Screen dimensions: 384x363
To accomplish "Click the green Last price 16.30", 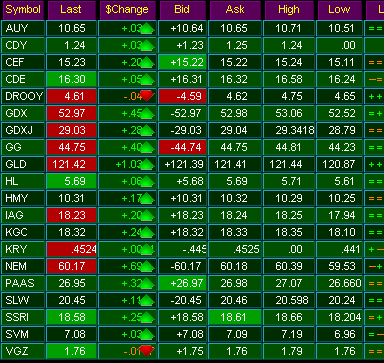I will (x=71, y=79).
